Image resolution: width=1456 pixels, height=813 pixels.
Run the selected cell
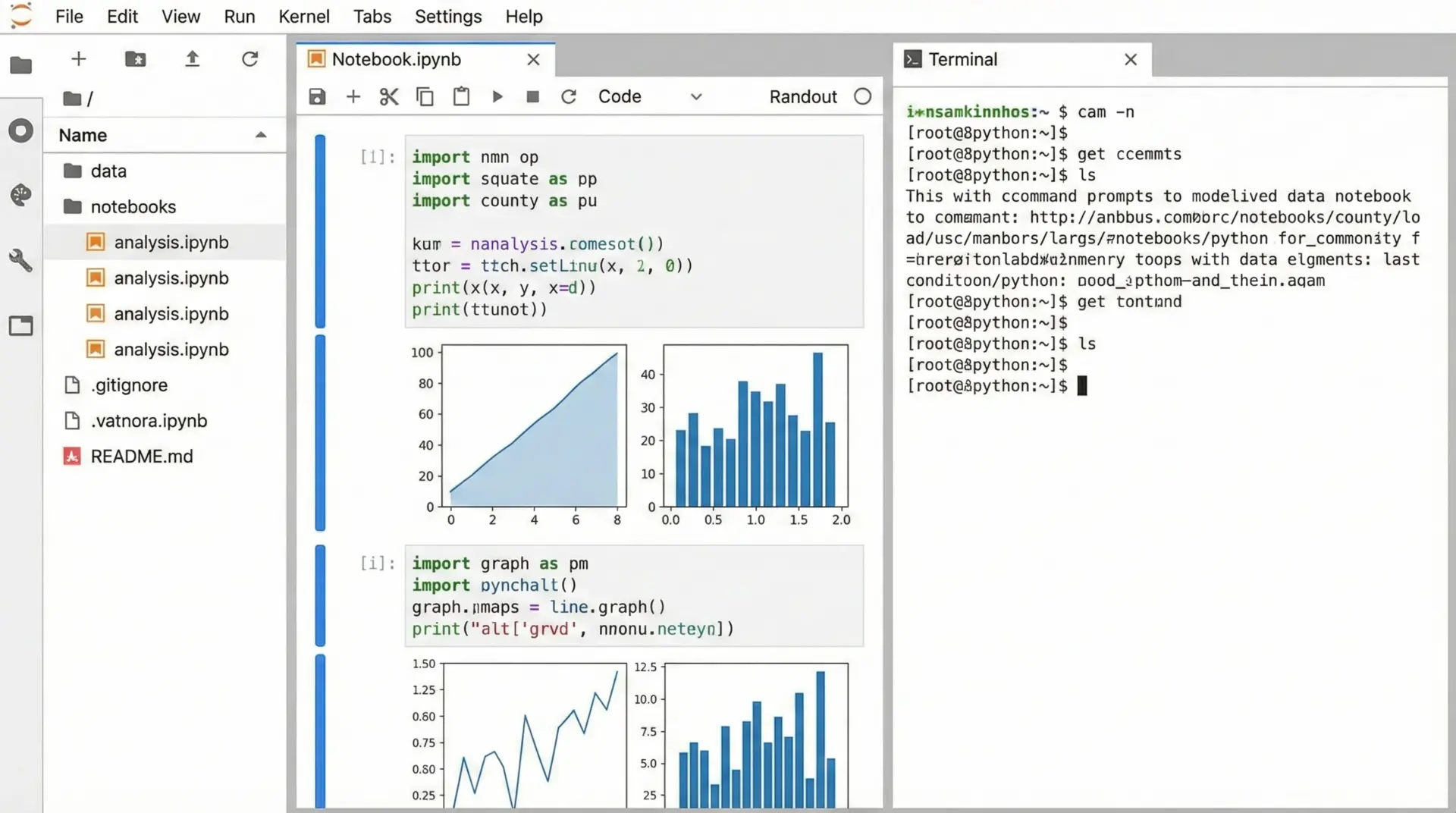pos(497,97)
